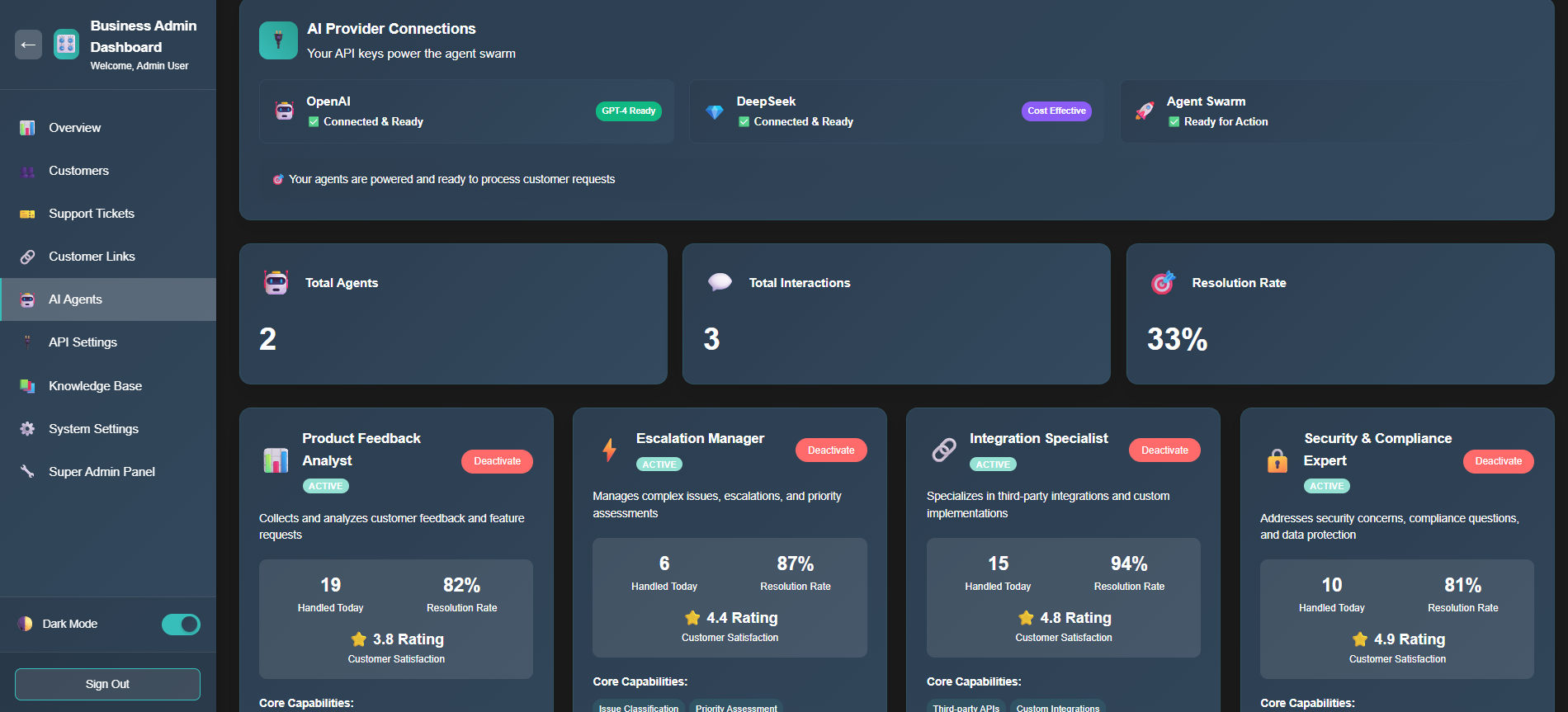Click the AI Provider Connections plug icon
This screenshot has height=712, width=1568.
coord(278,40)
